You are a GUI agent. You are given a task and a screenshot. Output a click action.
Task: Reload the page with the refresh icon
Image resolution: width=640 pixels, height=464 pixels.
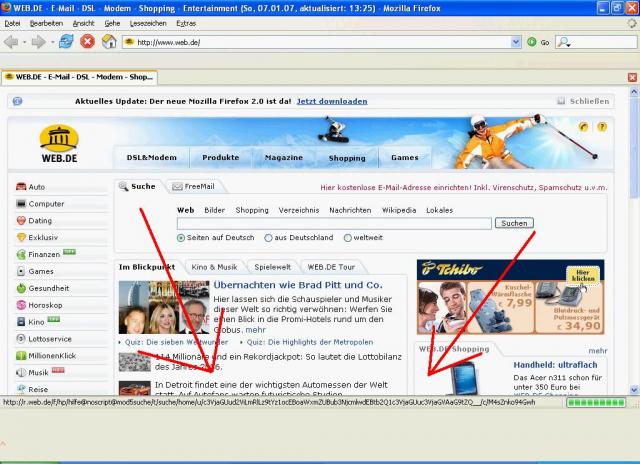(x=66, y=42)
